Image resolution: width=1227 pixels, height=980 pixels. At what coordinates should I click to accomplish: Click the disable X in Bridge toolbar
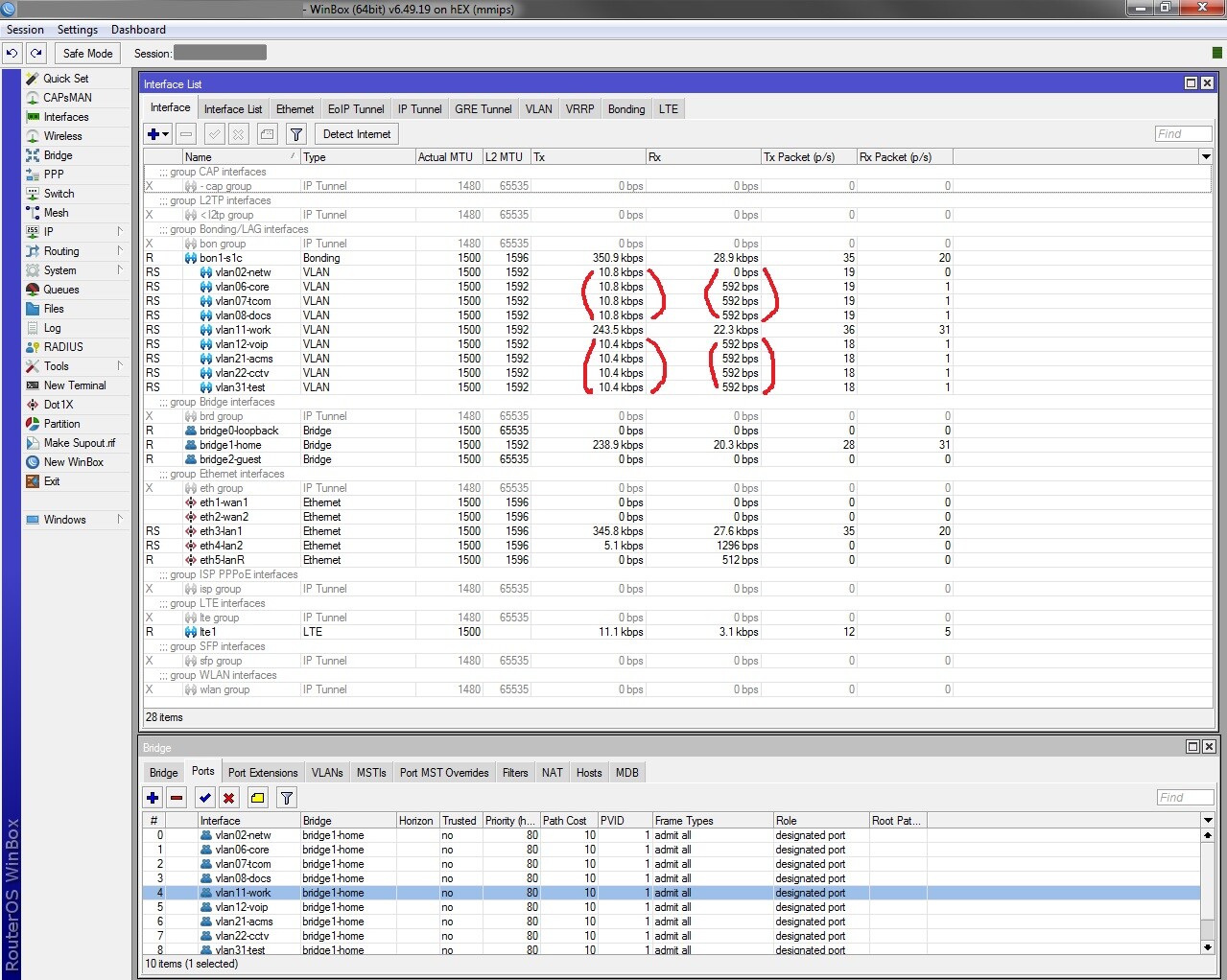[x=229, y=798]
